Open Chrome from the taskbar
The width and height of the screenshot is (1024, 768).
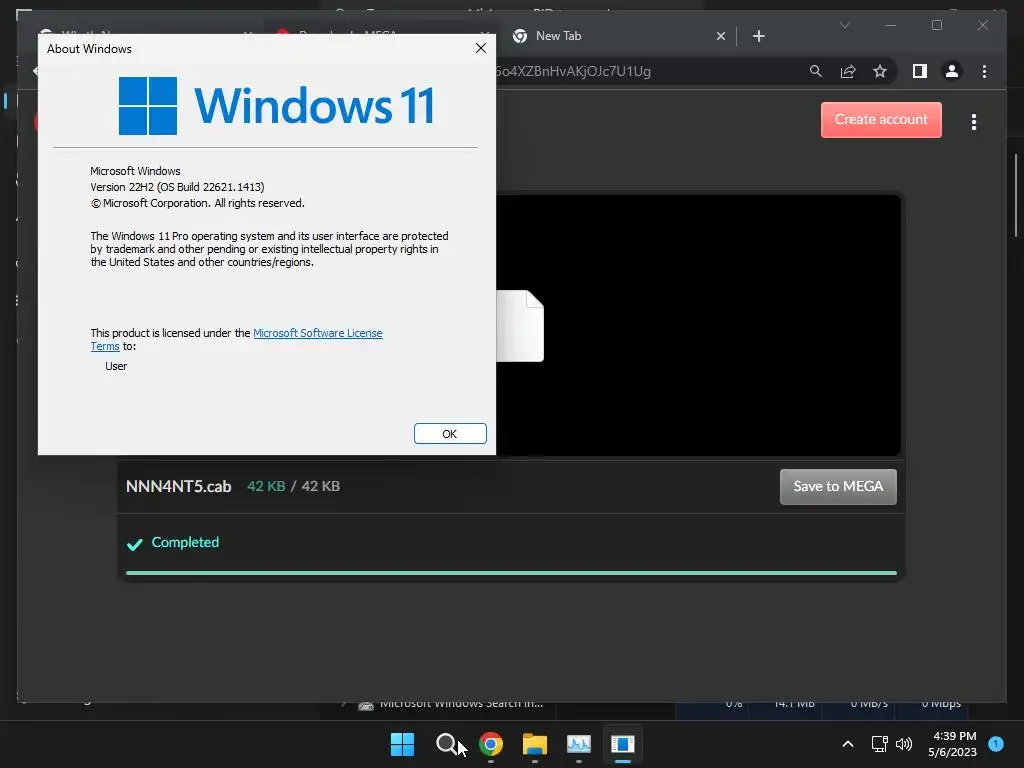pyautogui.click(x=491, y=744)
